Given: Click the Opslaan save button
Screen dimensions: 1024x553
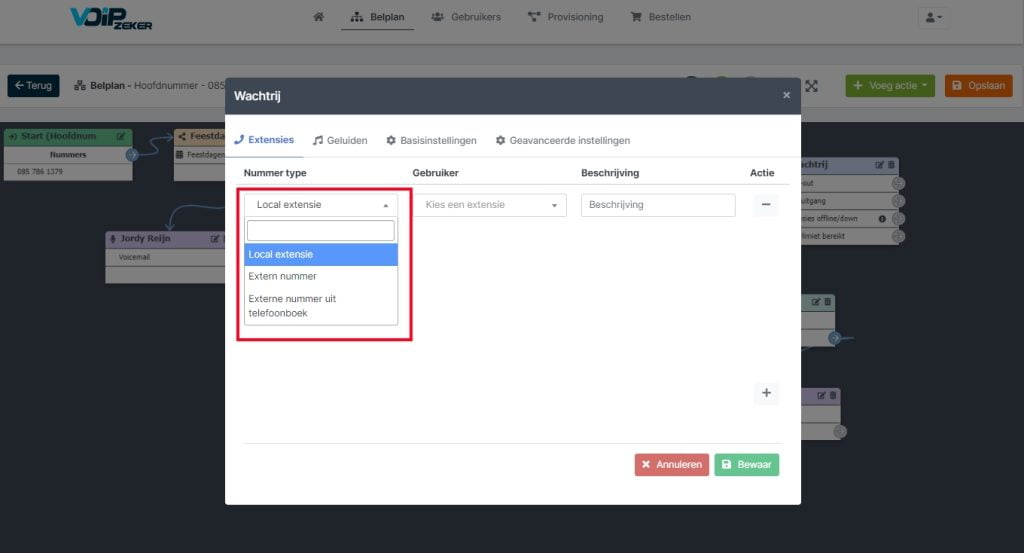Looking at the screenshot, I should [978, 86].
